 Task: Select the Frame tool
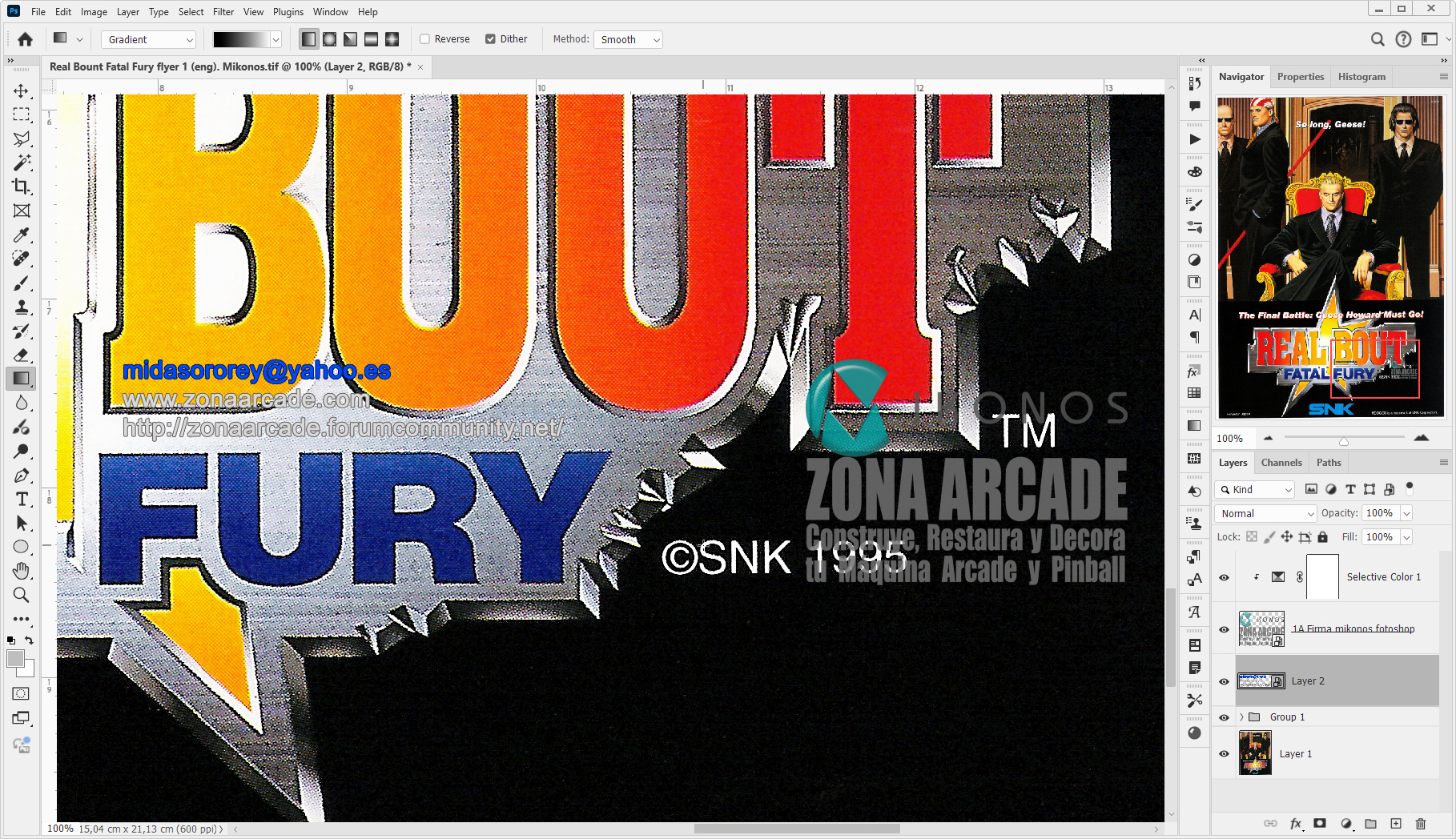pos(22,211)
